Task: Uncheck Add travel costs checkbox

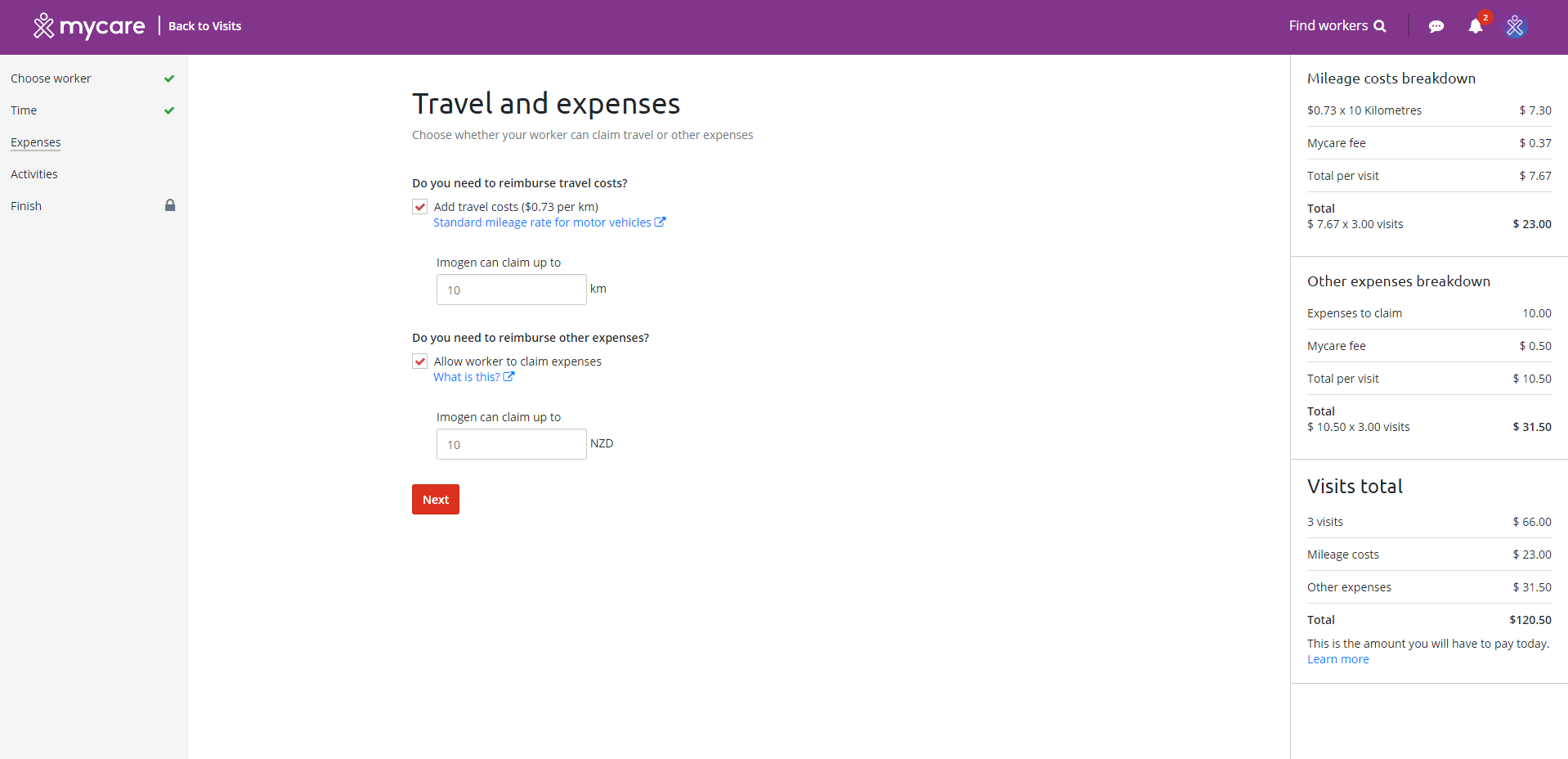Action: click(420, 207)
